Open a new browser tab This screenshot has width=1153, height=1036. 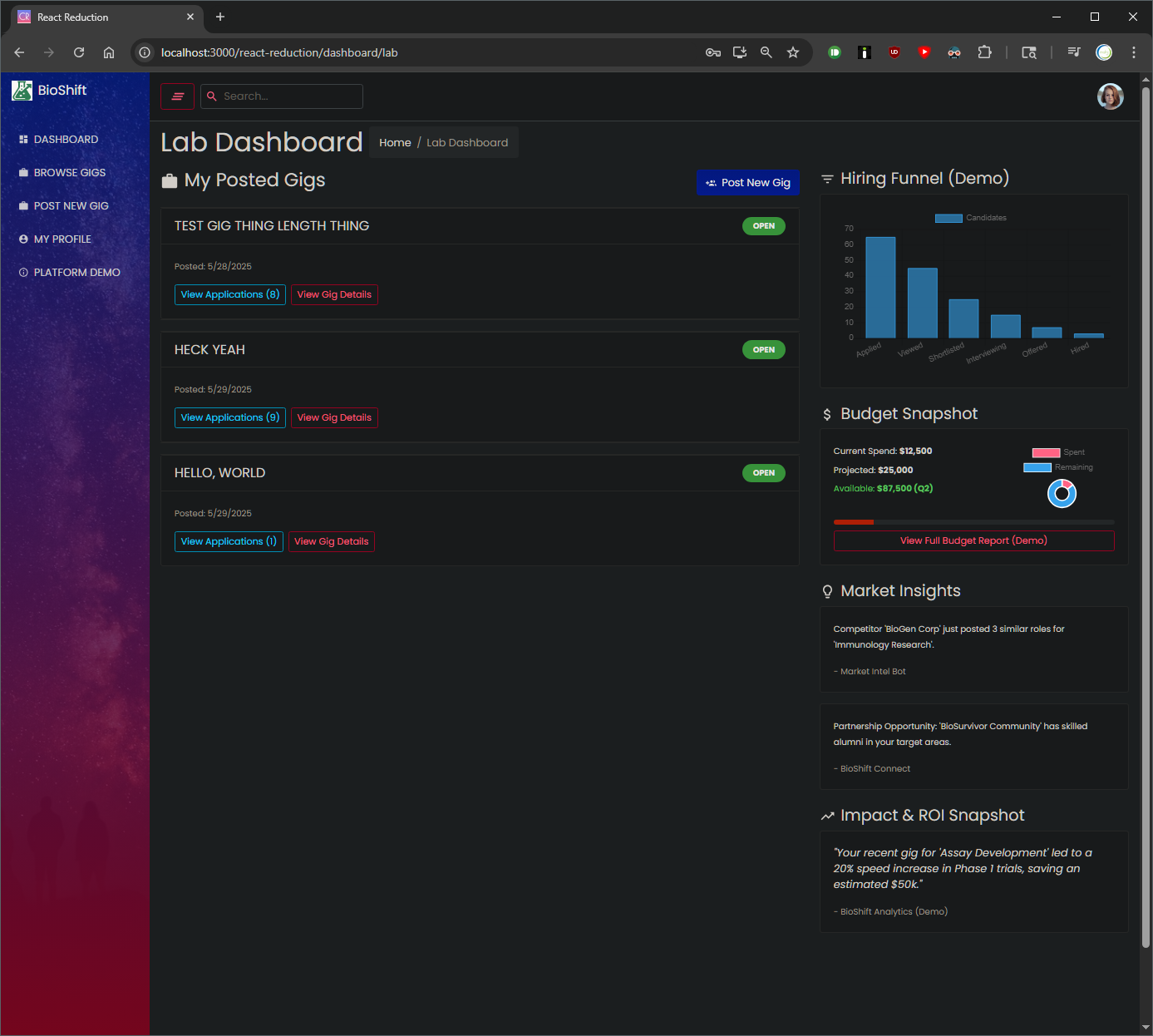(220, 17)
